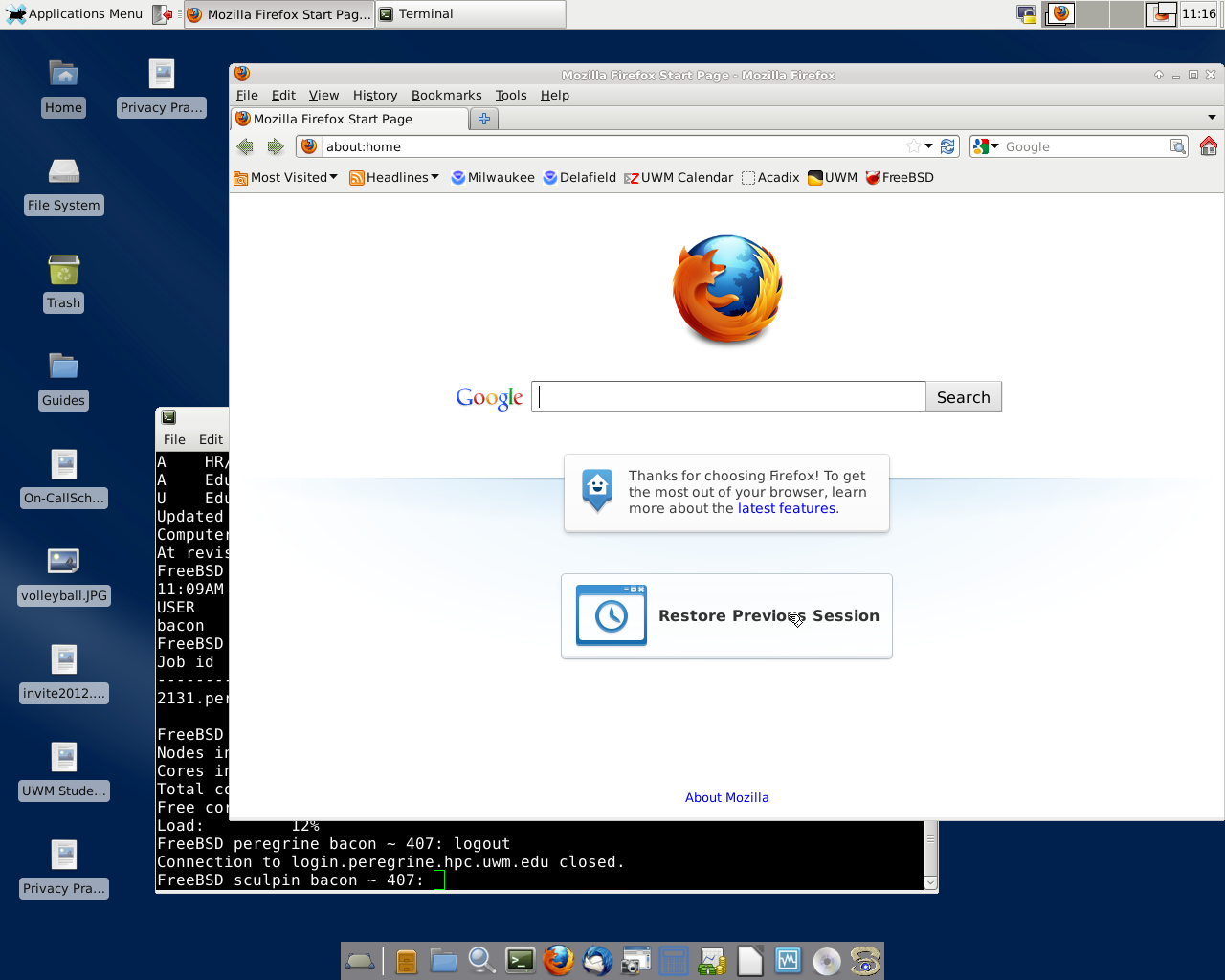
Task: Open UWM Calendar bookmark
Action: pyautogui.click(x=679, y=177)
